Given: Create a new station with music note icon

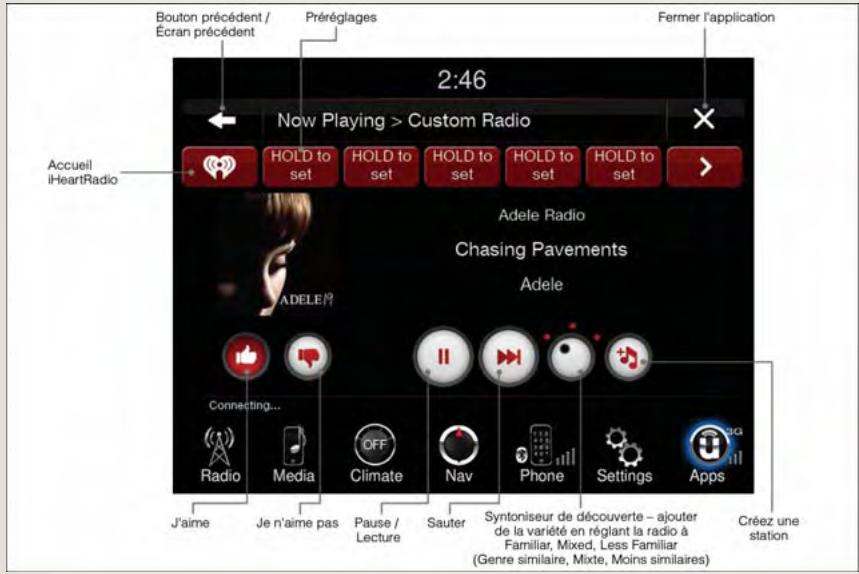Looking at the screenshot, I should tap(628, 357).
